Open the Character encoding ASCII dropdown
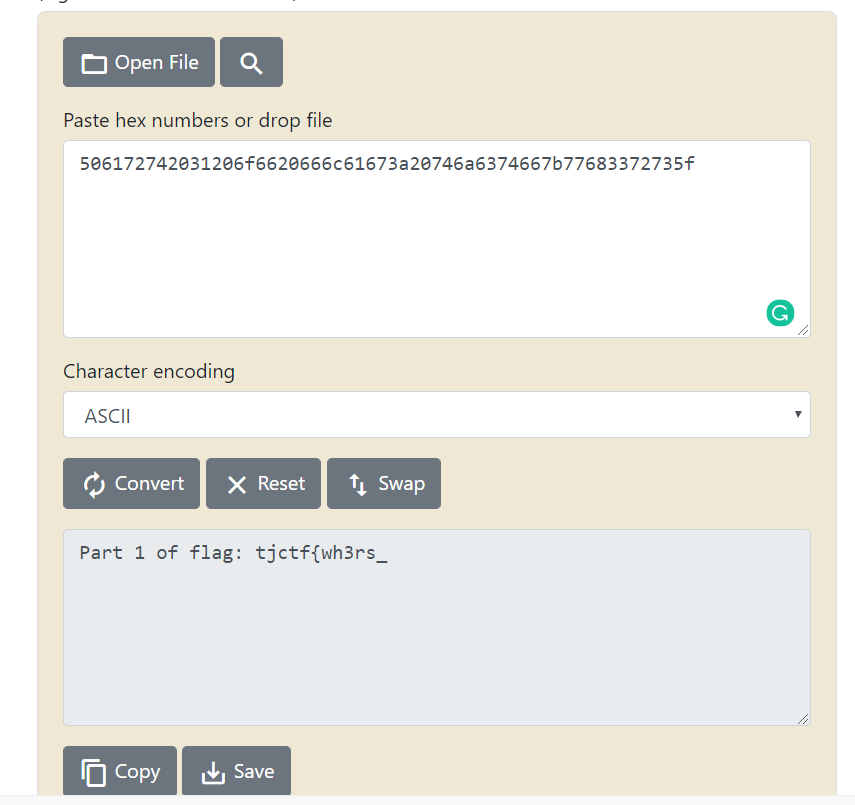The width and height of the screenshot is (855, 805). (436, 414)
